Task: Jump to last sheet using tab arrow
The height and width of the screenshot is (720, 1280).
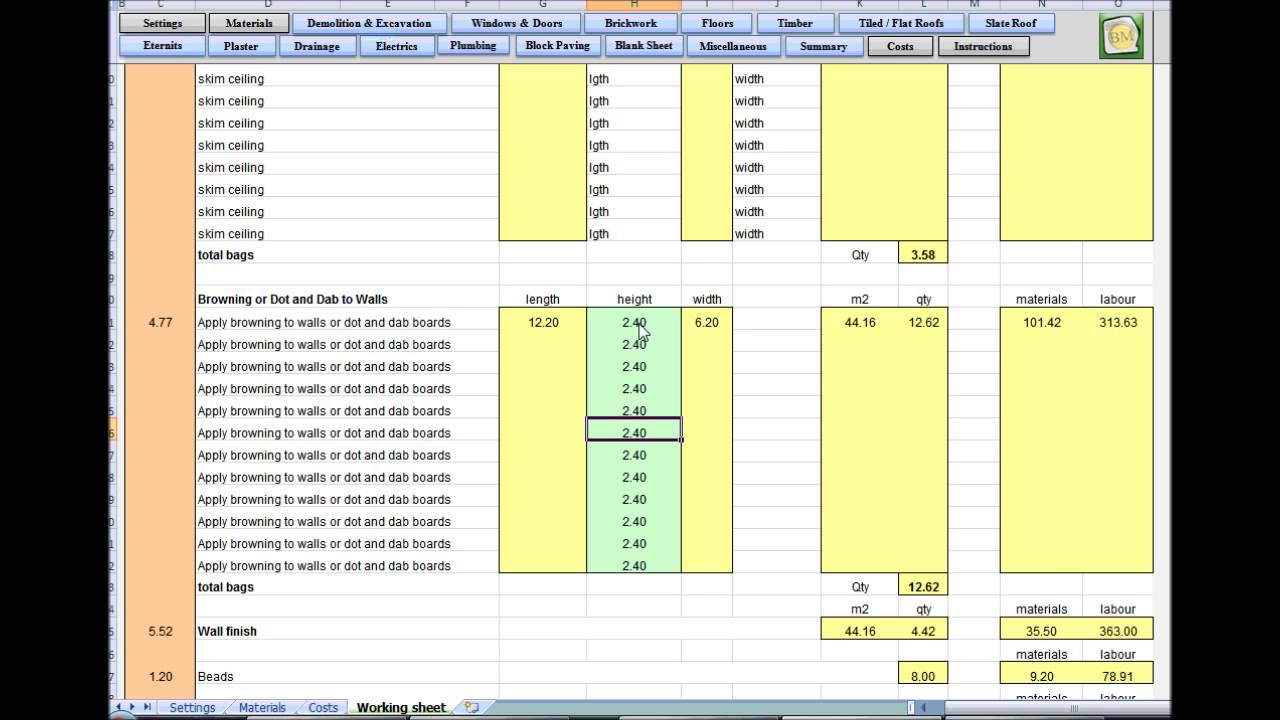Action: [147, 707]
